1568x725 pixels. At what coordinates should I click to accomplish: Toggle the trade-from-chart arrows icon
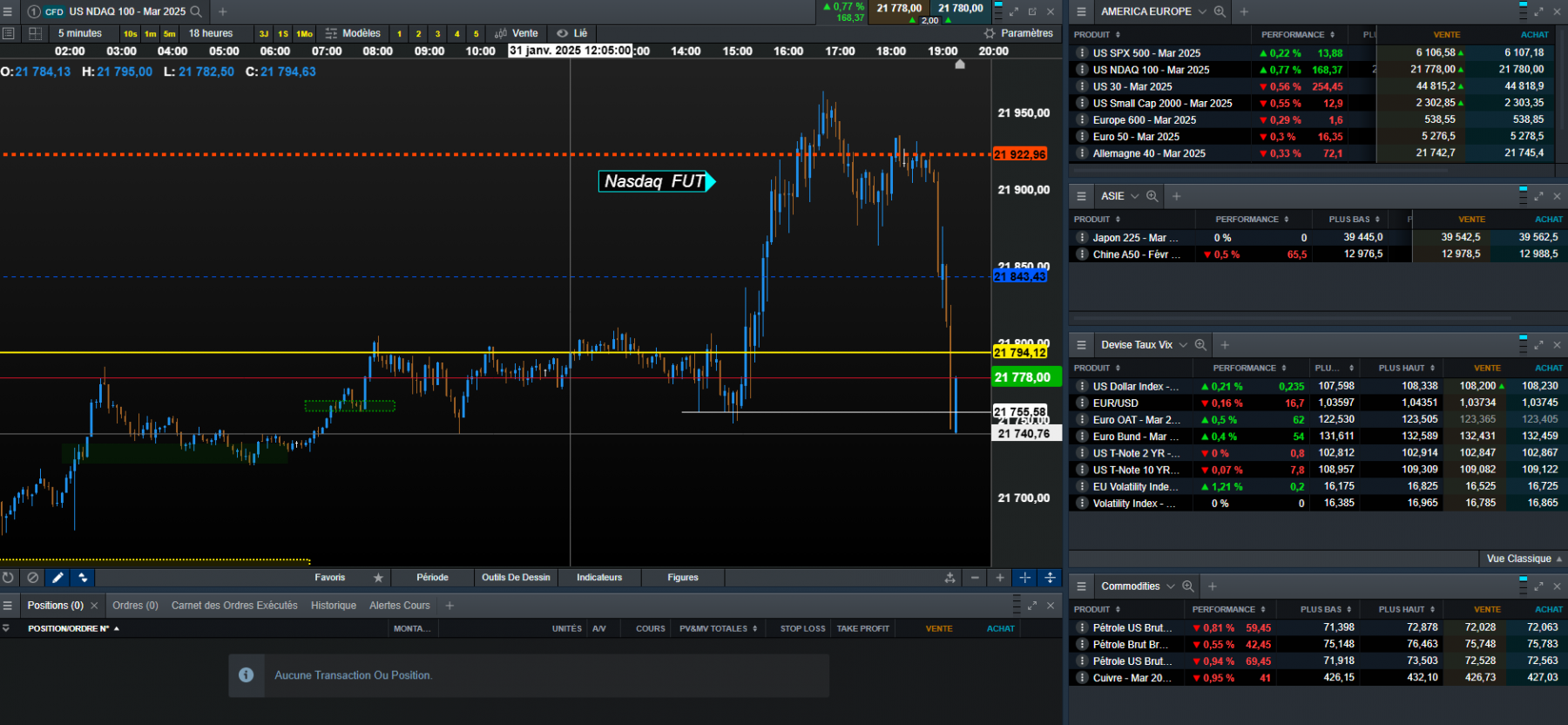click(x=83, y=577)
